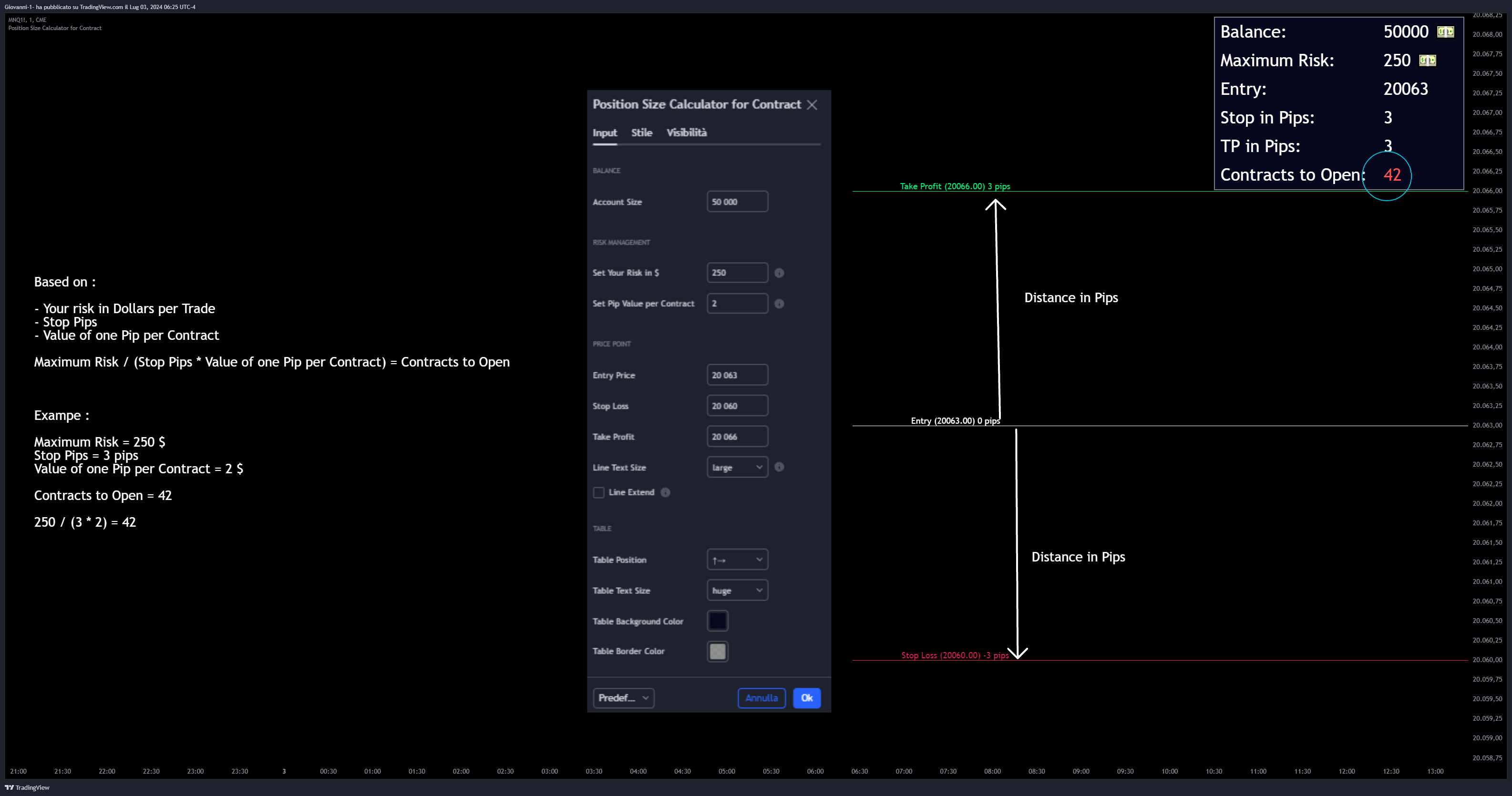1512x796 pixels.
Task: Click the Entry Price input field
Action: coord(737,375)
